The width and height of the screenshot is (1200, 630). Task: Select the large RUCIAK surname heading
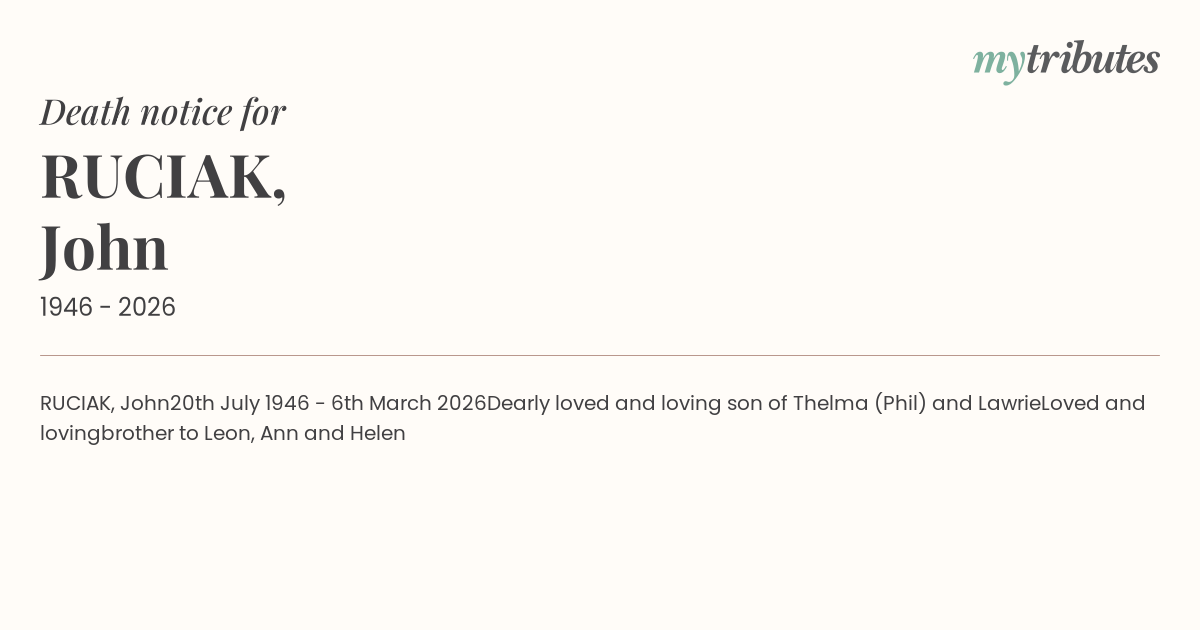coord(163,177)
